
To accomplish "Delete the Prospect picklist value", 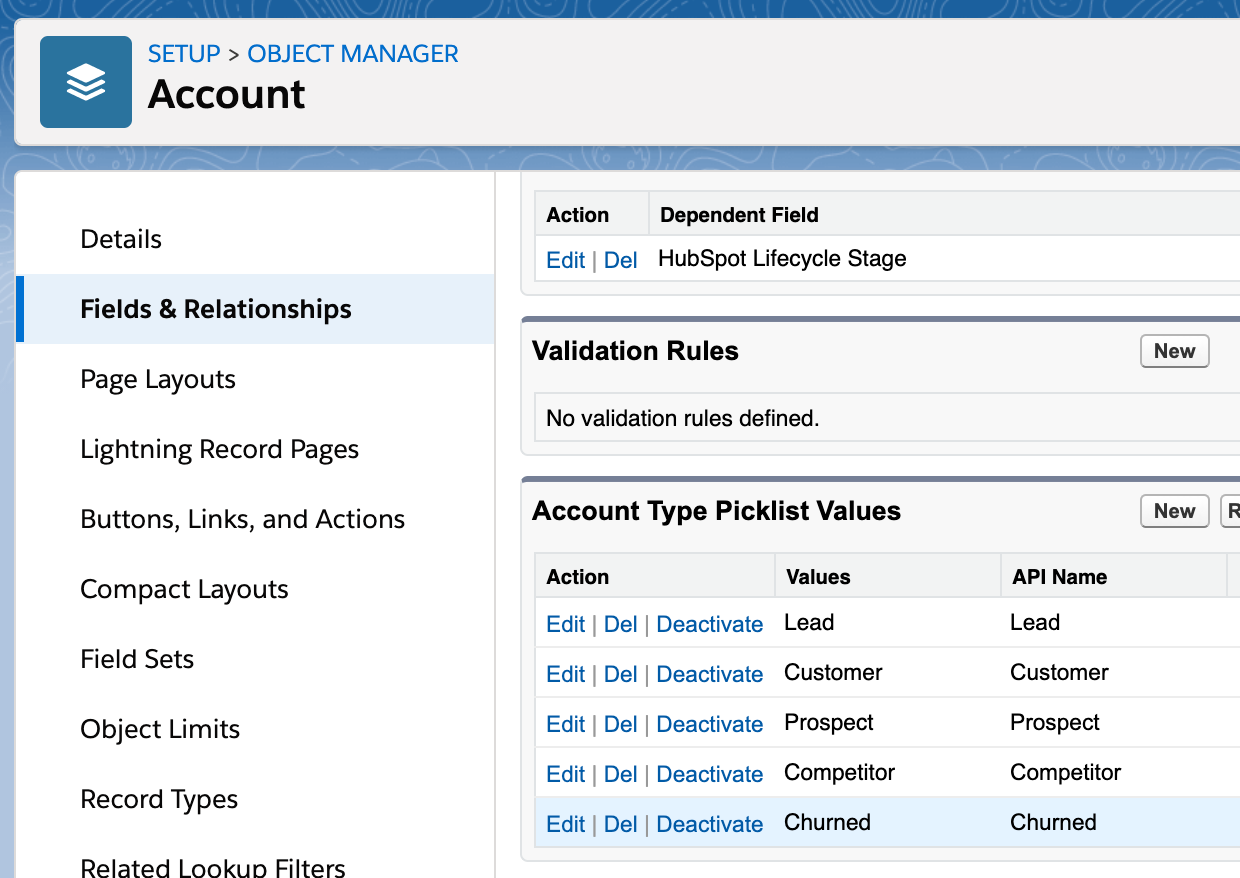I will (620, 724).
